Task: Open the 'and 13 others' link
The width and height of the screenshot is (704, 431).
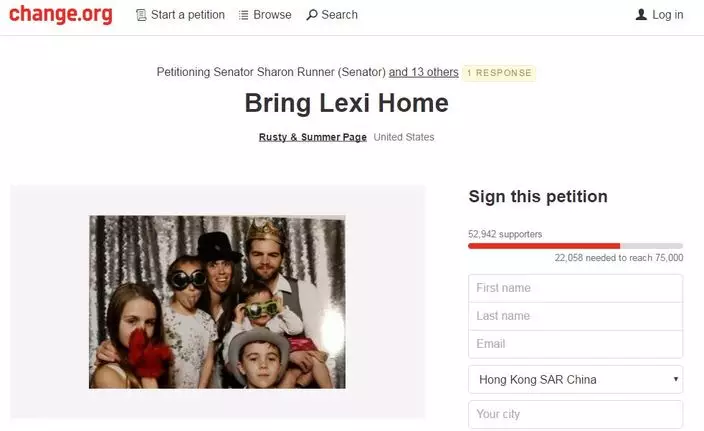Action: [x=423, y=72]
